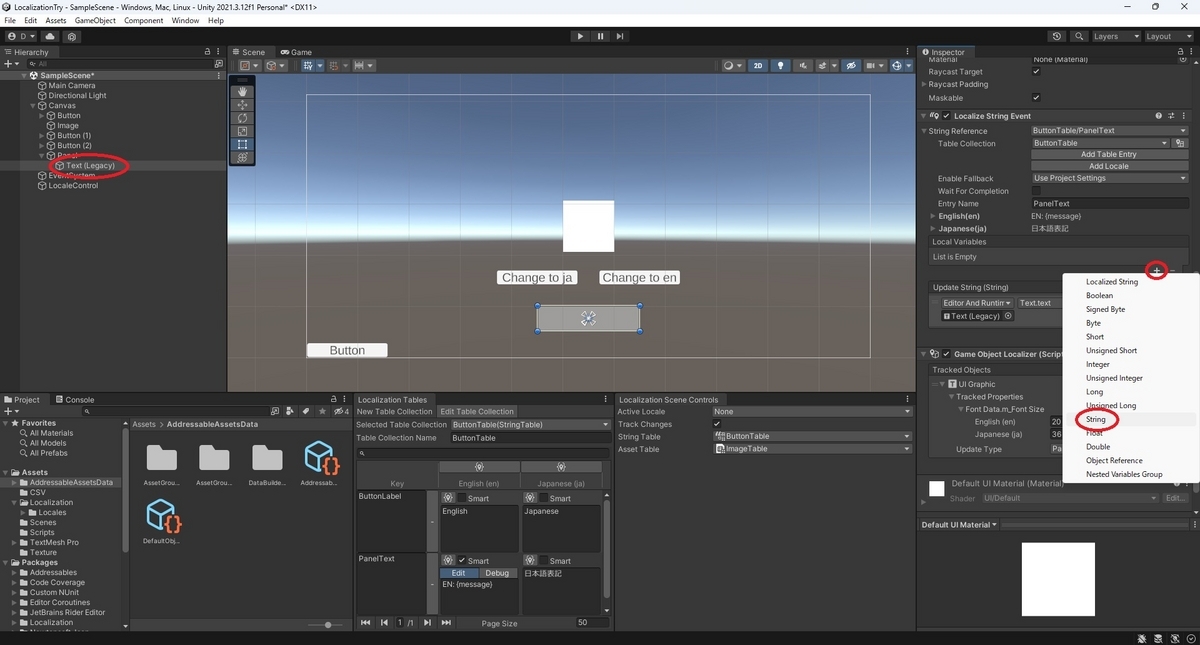
Task: Choose Nested Variables Group menu entry
Action: (x=1124, y=474)
